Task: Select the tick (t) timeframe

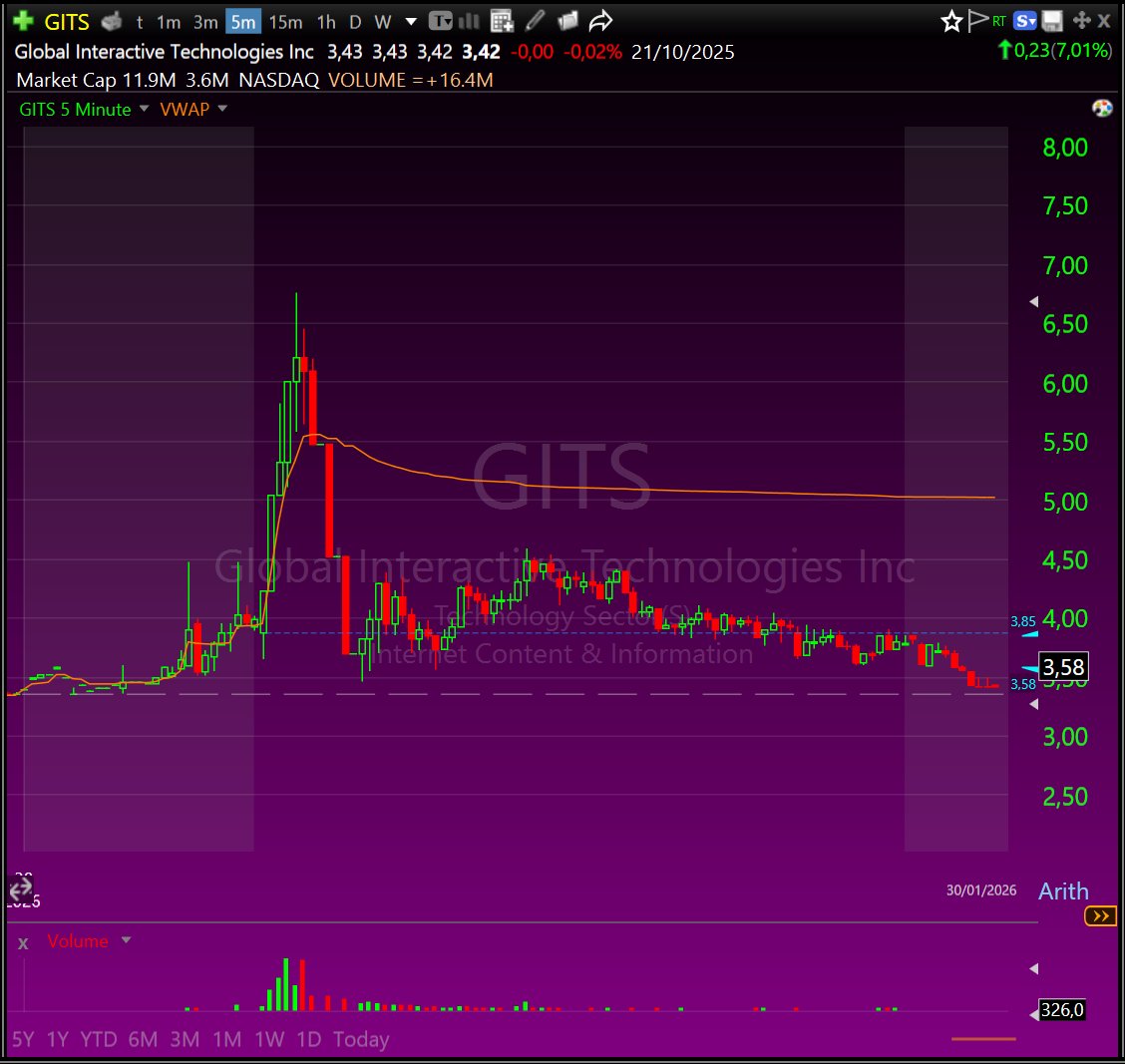Action: (140, 22)
